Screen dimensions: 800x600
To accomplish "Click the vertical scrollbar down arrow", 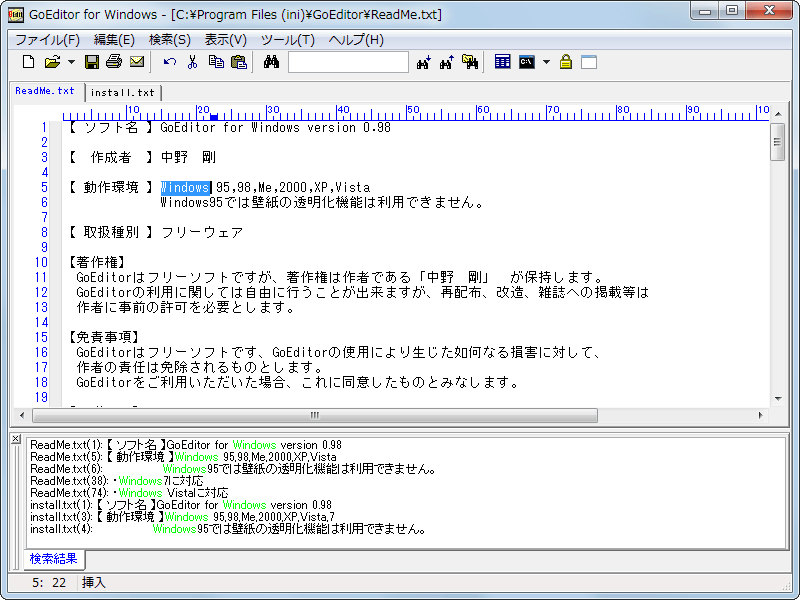I will point(778,398).
